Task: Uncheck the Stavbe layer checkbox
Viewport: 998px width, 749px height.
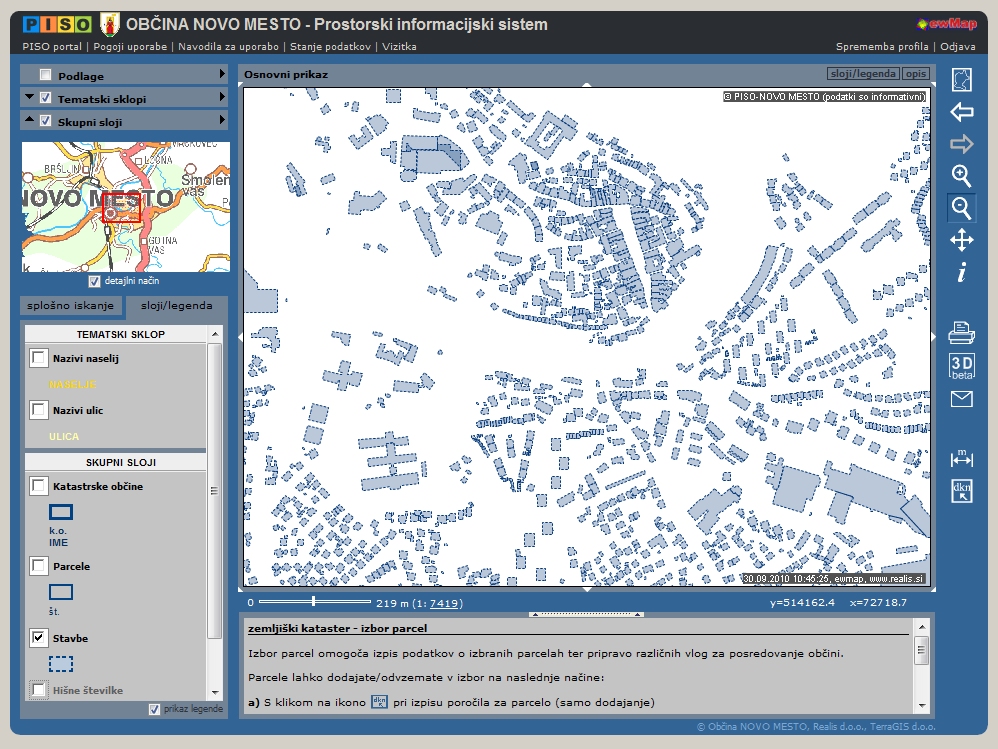Action: tap(39, 637)
